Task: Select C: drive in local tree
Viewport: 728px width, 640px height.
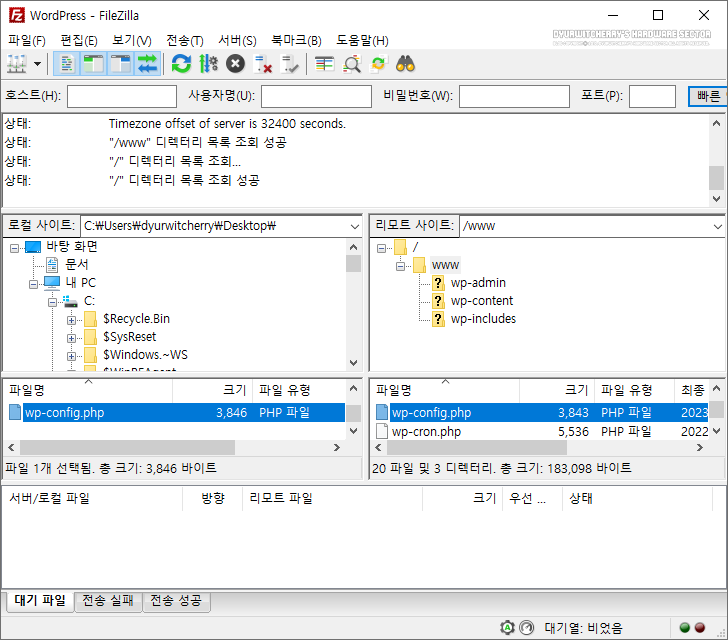Action: pos(89,300)
